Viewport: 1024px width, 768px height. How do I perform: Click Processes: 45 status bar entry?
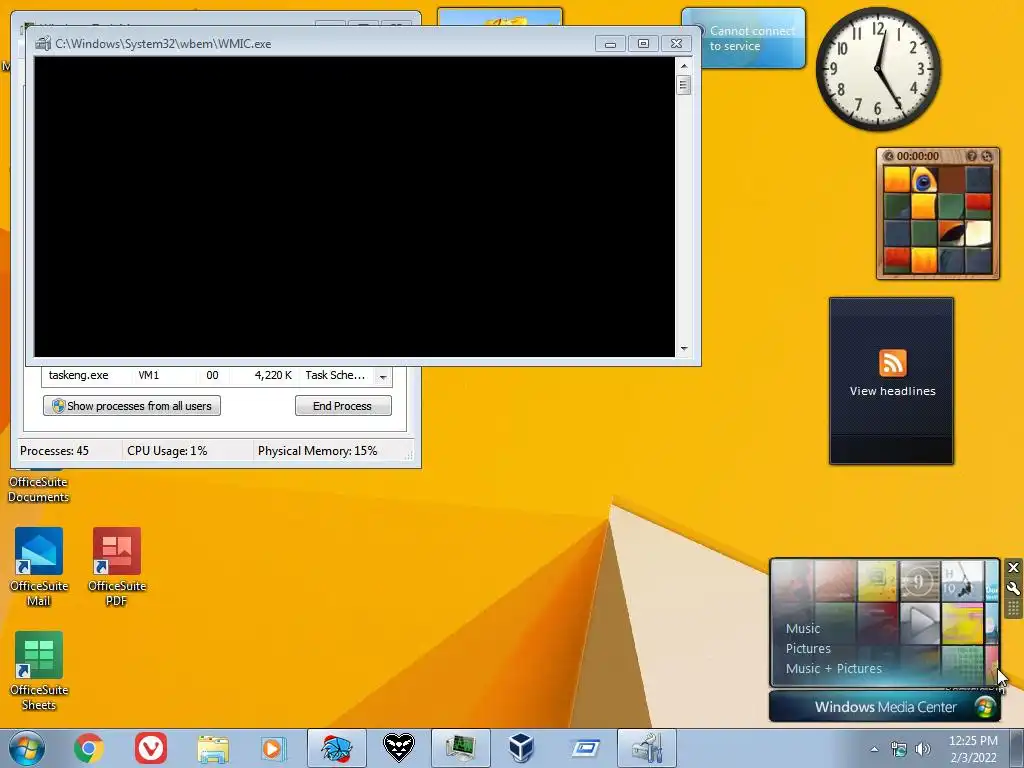[x=54, y=451]
